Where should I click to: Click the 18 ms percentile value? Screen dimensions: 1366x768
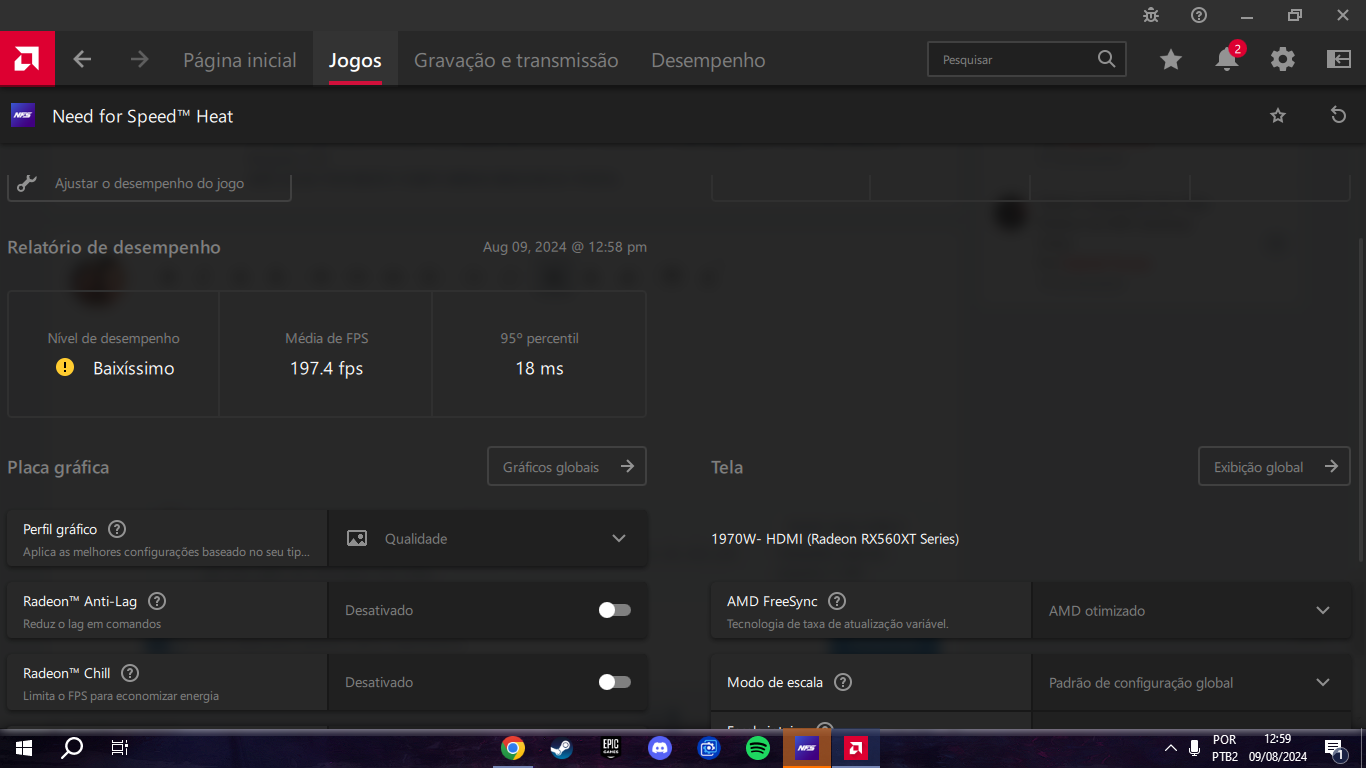539,368
